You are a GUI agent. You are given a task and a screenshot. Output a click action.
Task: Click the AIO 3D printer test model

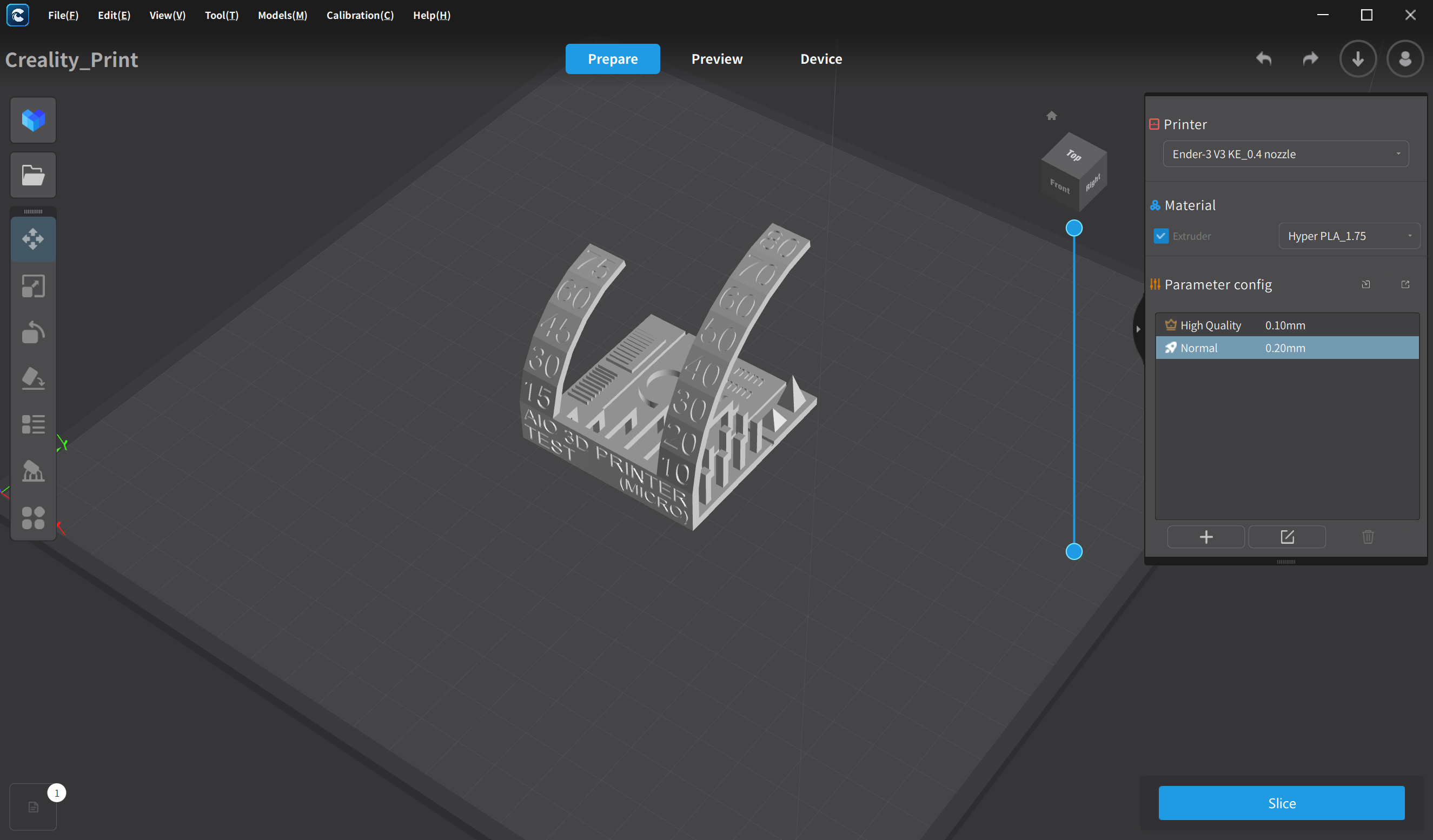click(x=668, y=378)
